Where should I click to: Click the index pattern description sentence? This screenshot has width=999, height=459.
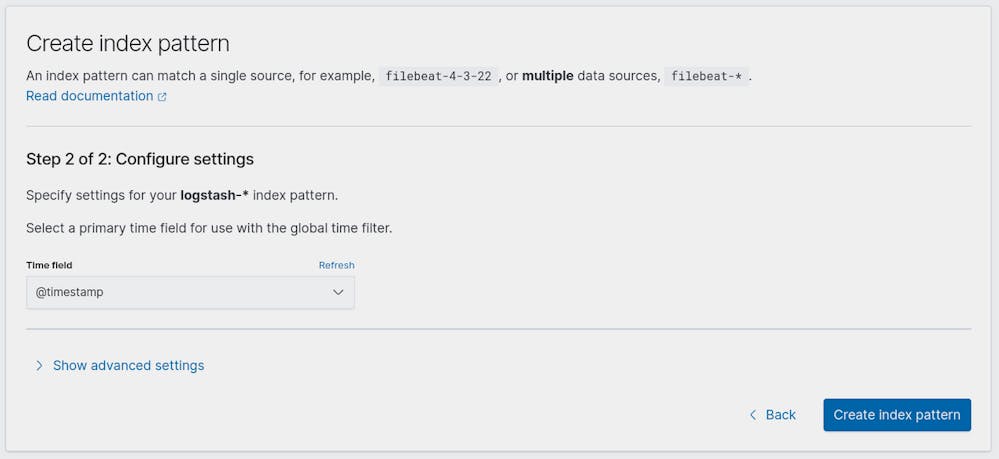click(x=200, y=76)
